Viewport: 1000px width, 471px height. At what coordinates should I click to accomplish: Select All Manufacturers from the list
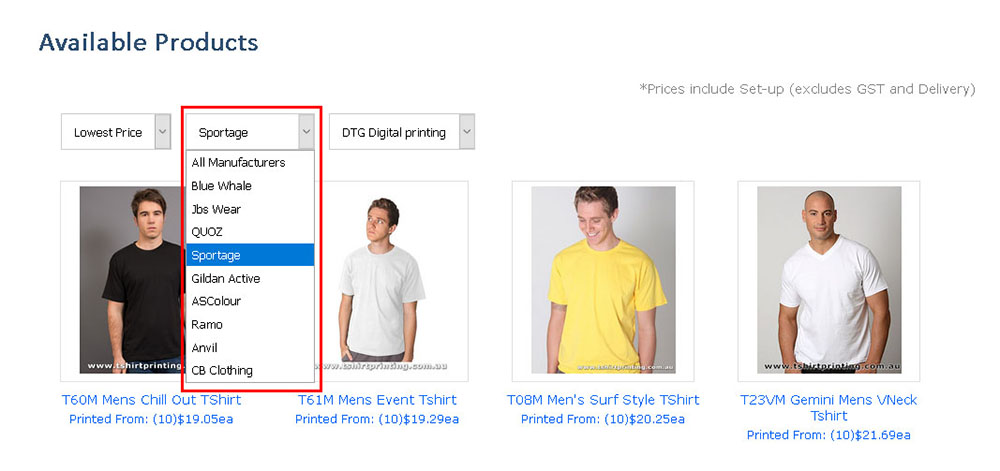249,163
